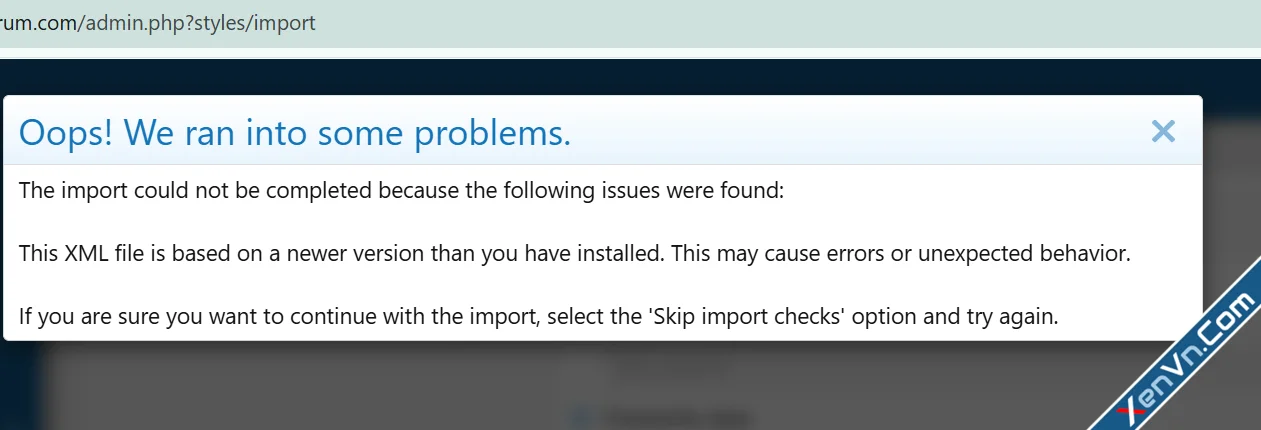1261x430 pixels.
Task: Focus the browser address bar URL
Action: 400,22
